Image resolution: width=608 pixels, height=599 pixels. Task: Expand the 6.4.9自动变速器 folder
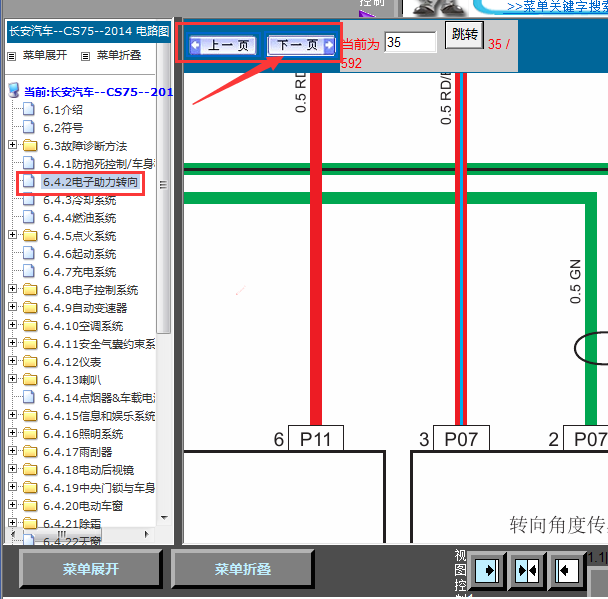12,306
